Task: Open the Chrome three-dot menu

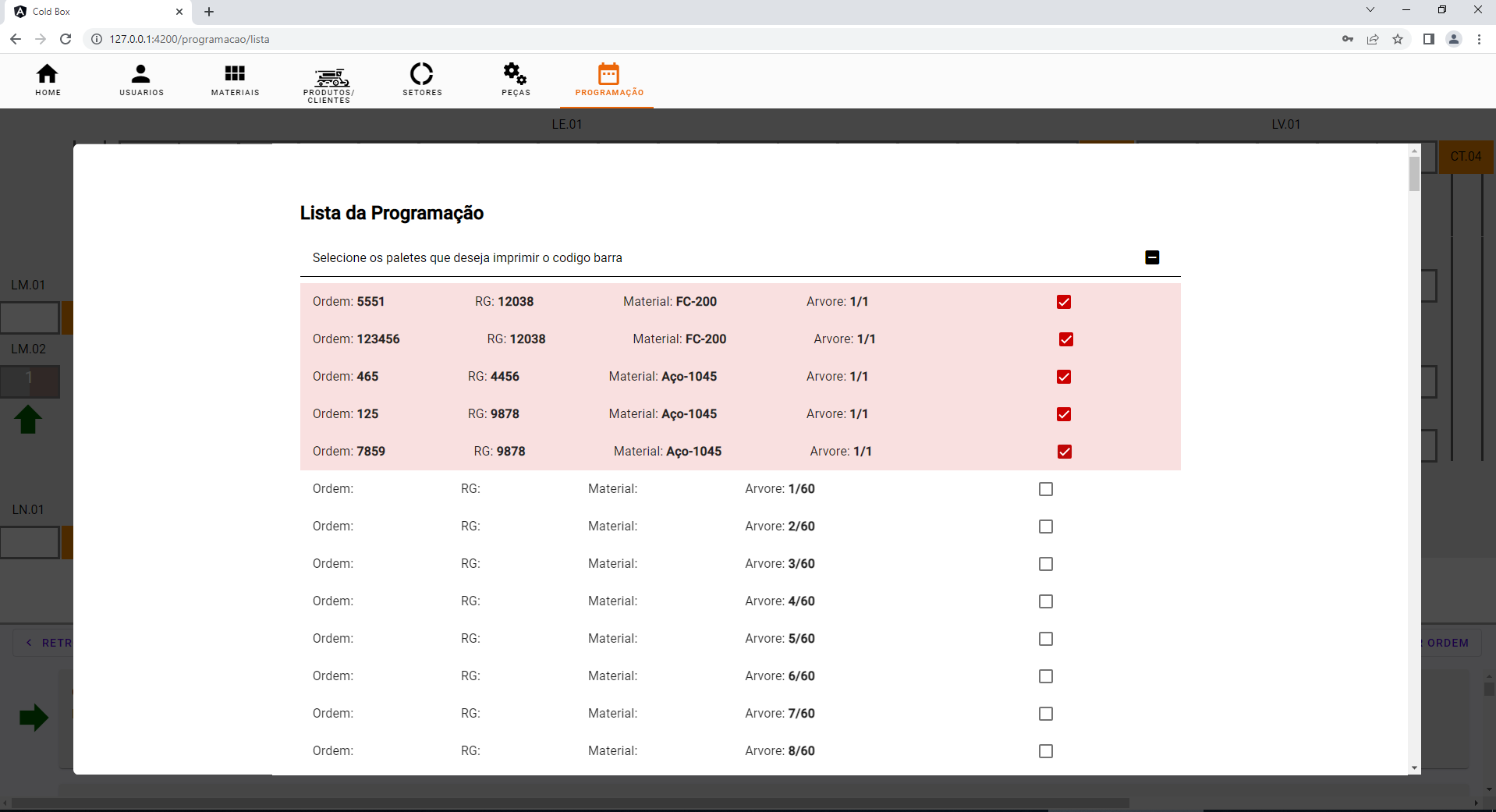Action: pos(1479,39)
